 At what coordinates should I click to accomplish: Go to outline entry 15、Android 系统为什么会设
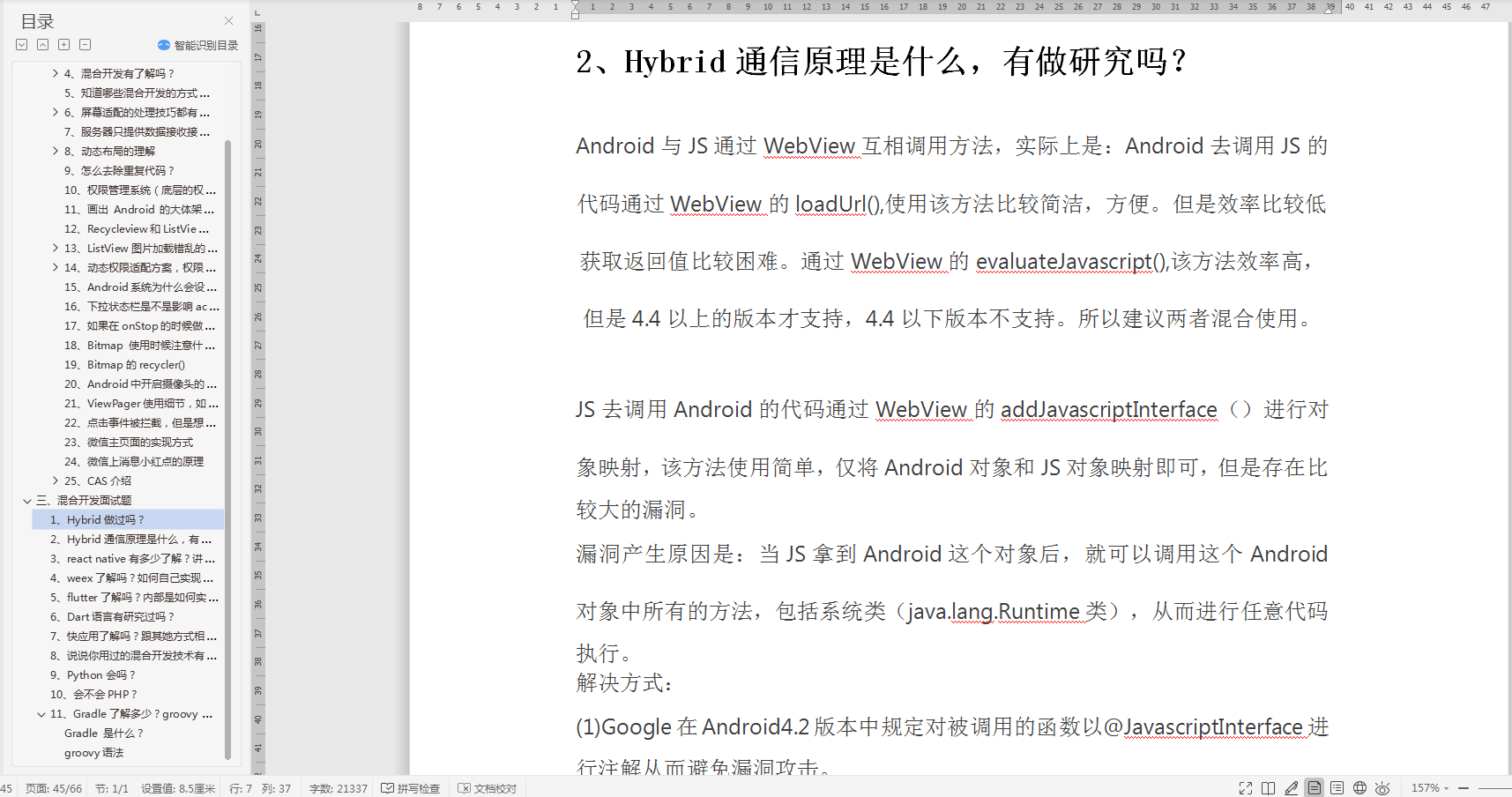coord(140,287)
